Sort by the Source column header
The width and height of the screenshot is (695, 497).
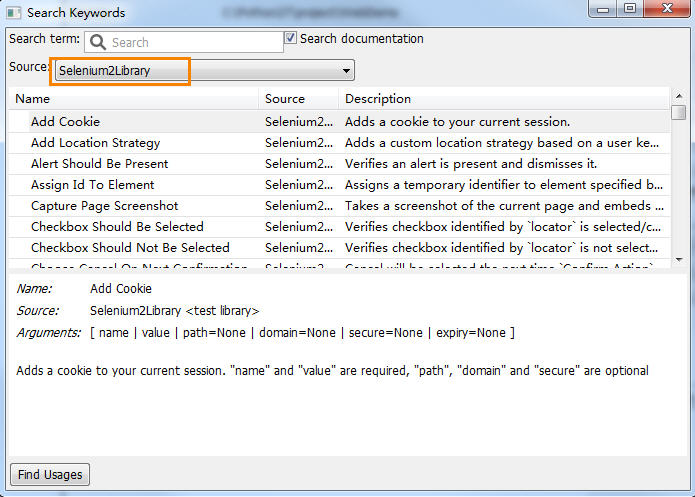pos(299,98)
